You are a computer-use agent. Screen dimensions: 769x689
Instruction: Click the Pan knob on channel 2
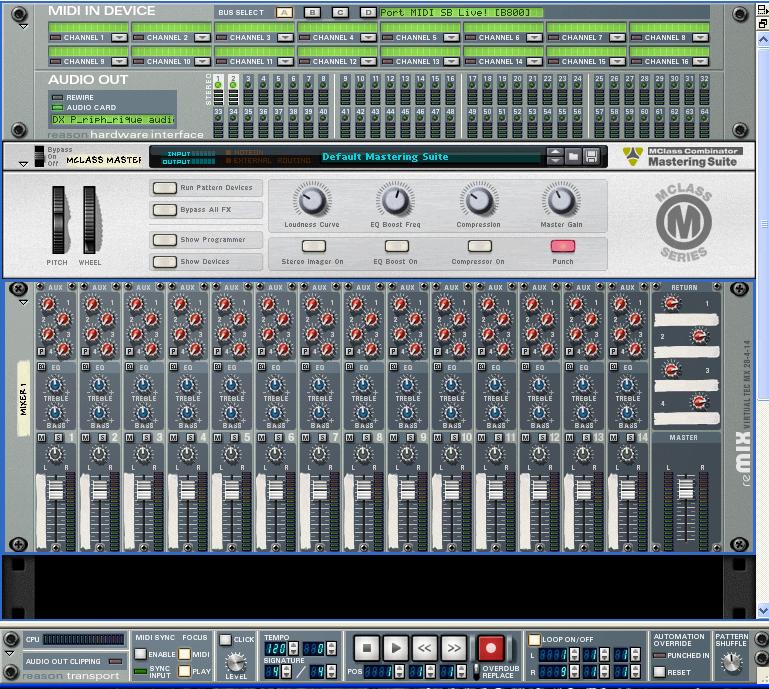coord(100,455)
